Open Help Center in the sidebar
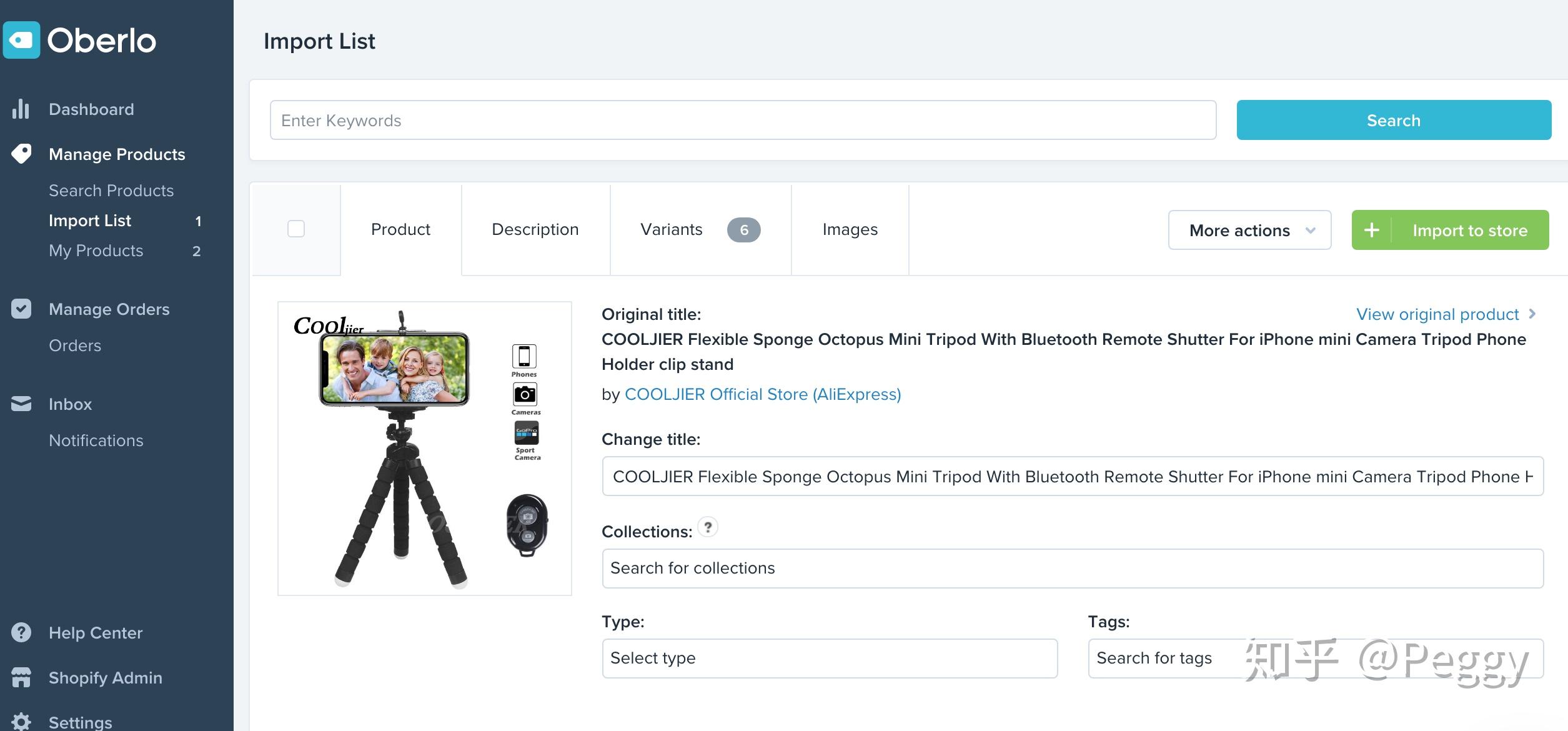Image resolution: width=1568 pixels, height=731 pixels. click(x=96, y=633)
